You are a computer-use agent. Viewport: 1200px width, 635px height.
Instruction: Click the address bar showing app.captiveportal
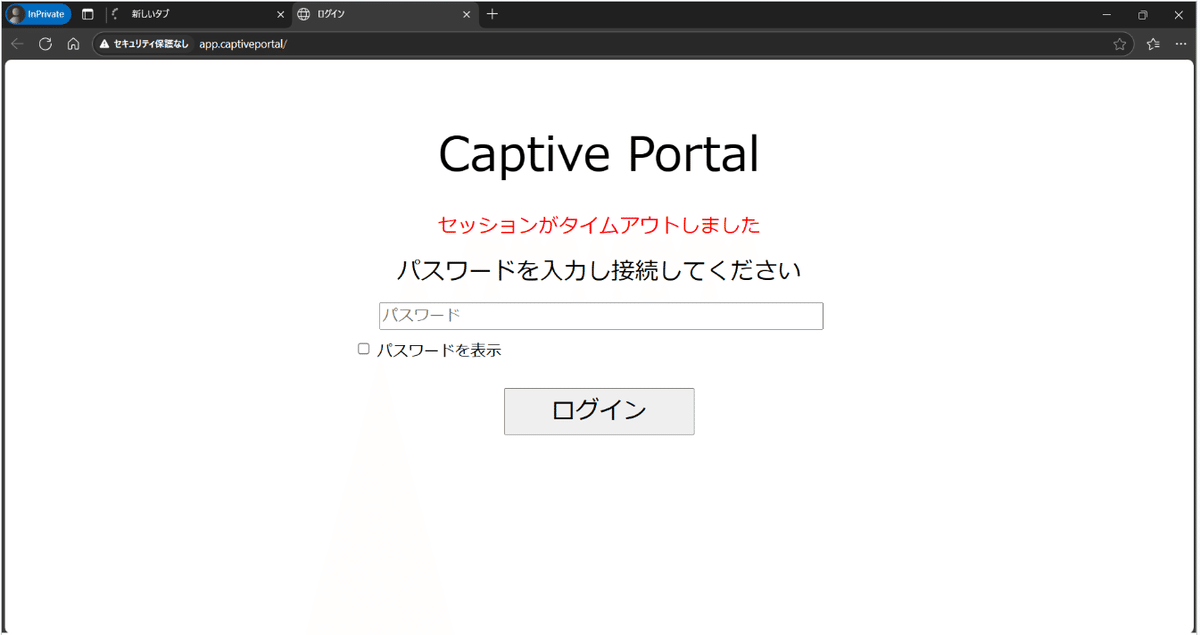click(243, 44)
